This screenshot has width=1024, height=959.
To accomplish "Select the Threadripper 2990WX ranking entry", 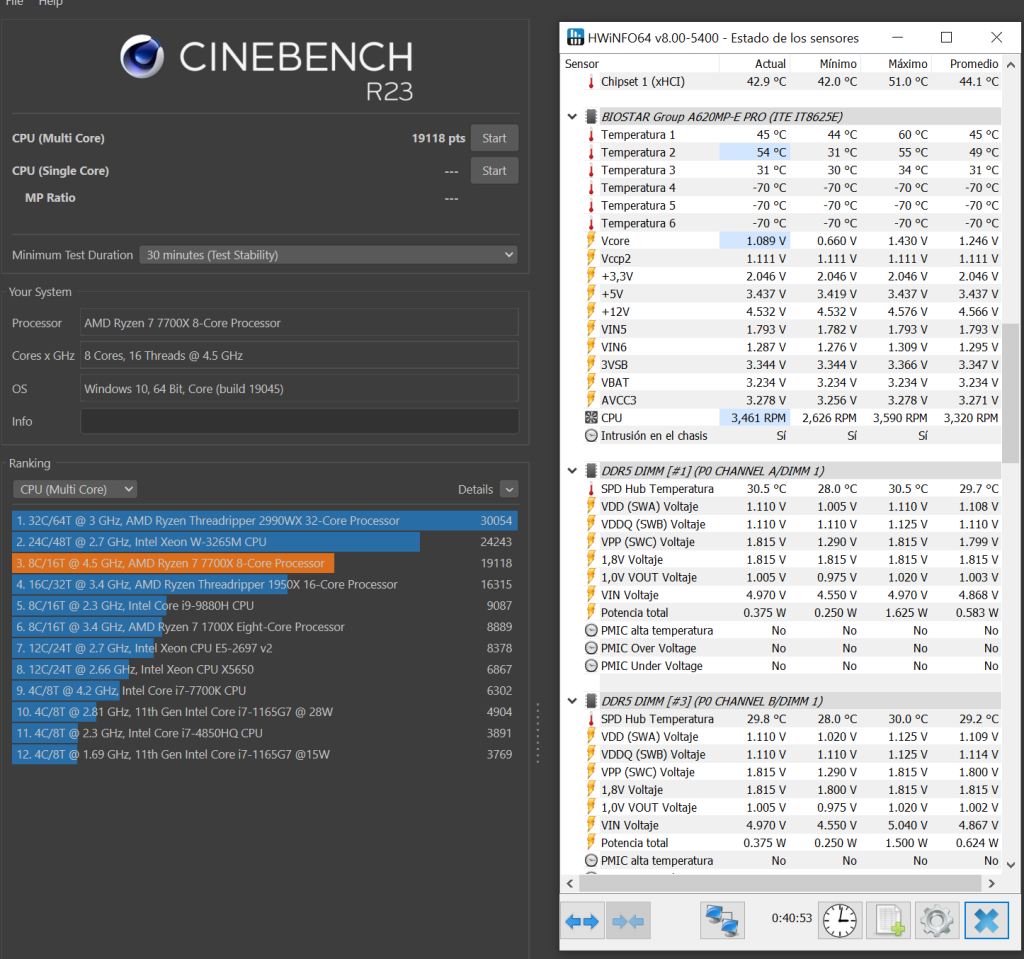I will [x=264, y=521].
